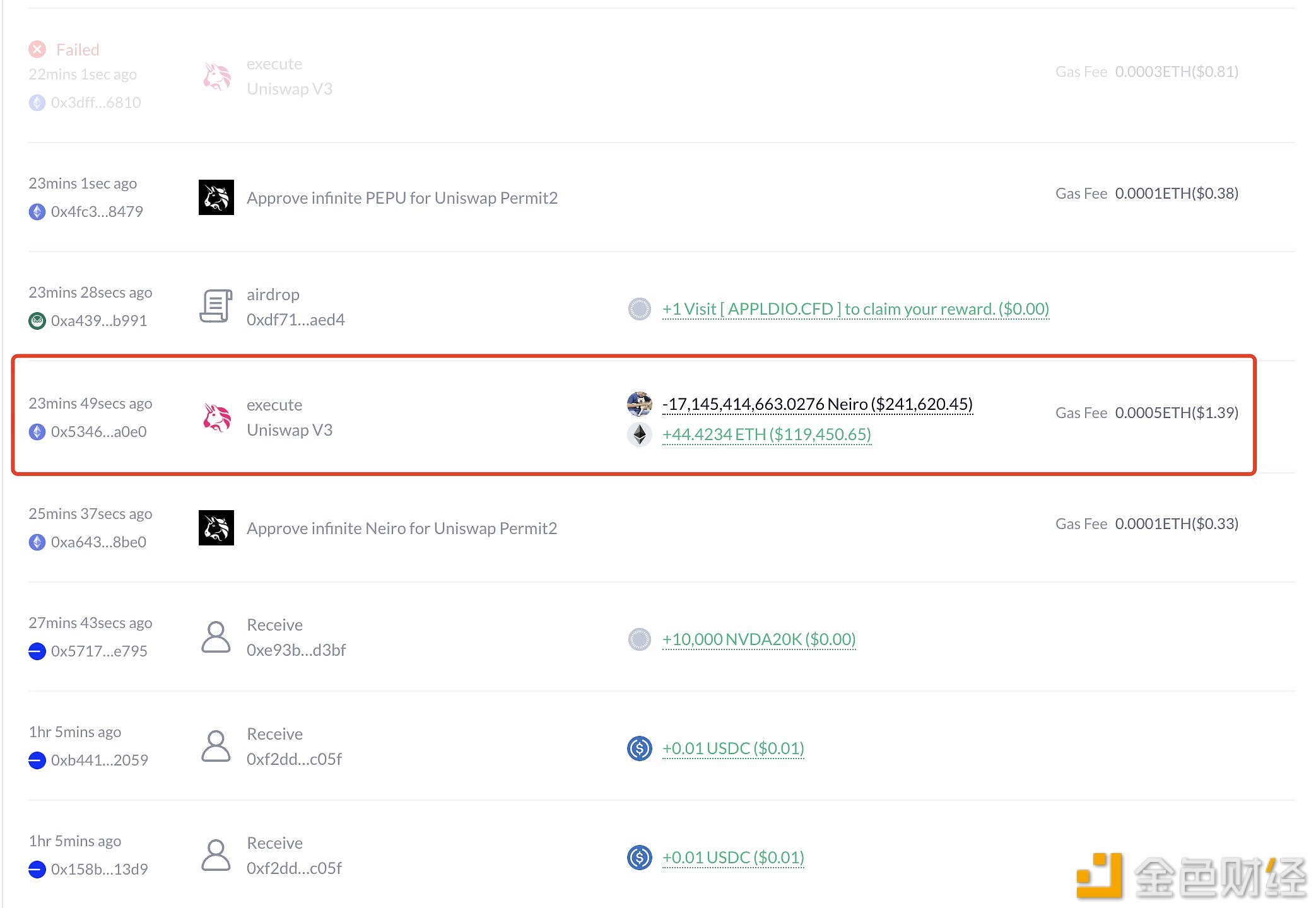Click the airdrop contract scroll icon
Viewport: 1316px width, 908px height.
point(216,306)
